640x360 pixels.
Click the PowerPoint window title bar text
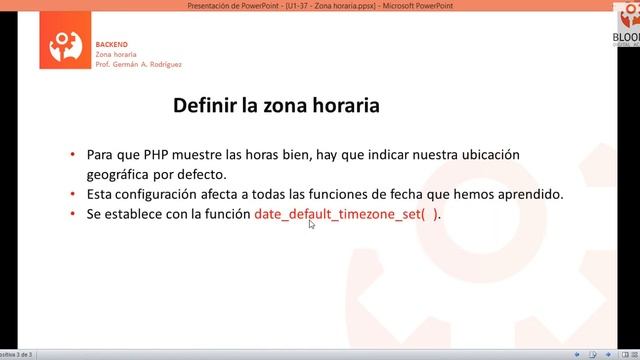[x=320, y=6]
